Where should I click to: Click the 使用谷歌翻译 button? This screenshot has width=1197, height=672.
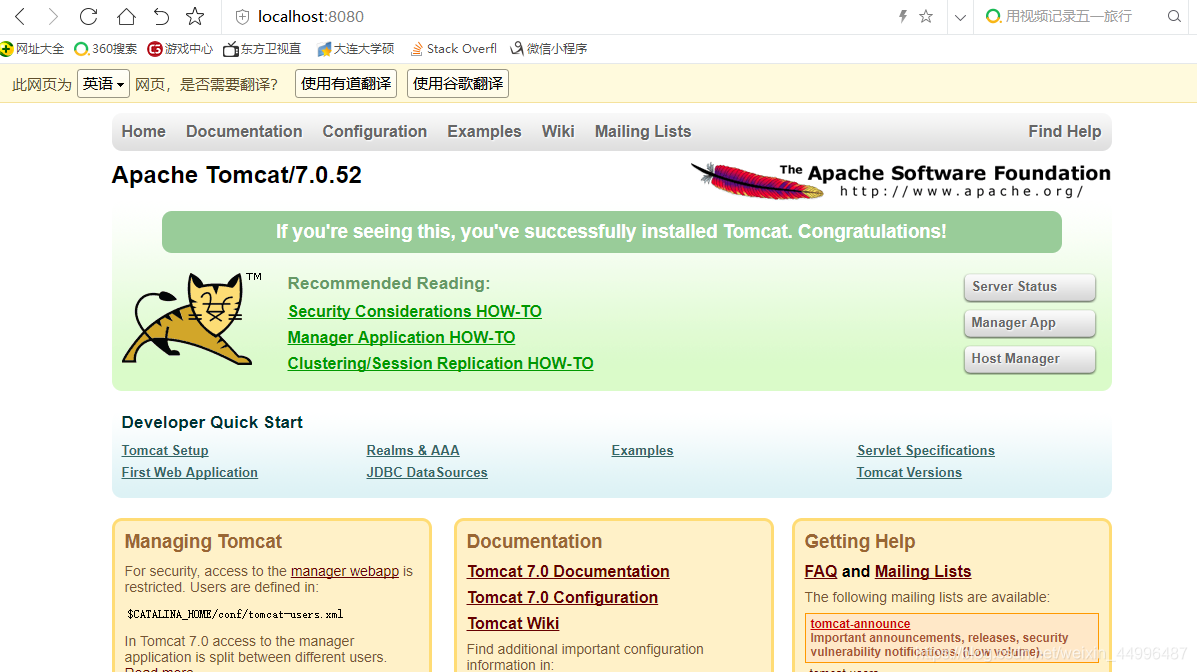(x=458, y=84)
